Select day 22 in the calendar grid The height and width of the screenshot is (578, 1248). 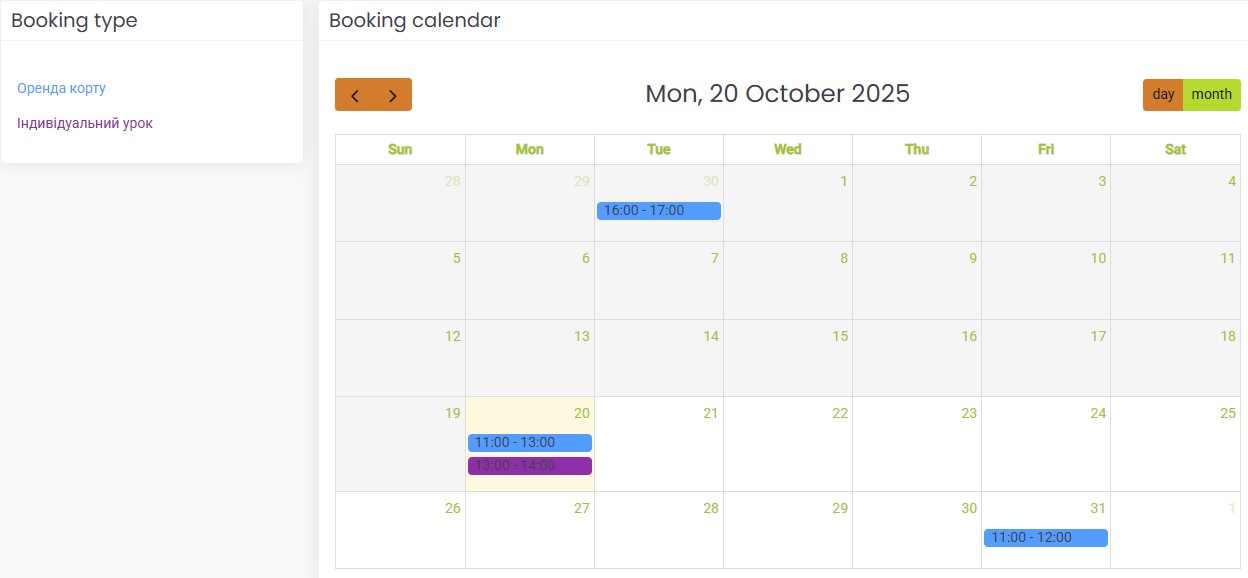[839, 413]
